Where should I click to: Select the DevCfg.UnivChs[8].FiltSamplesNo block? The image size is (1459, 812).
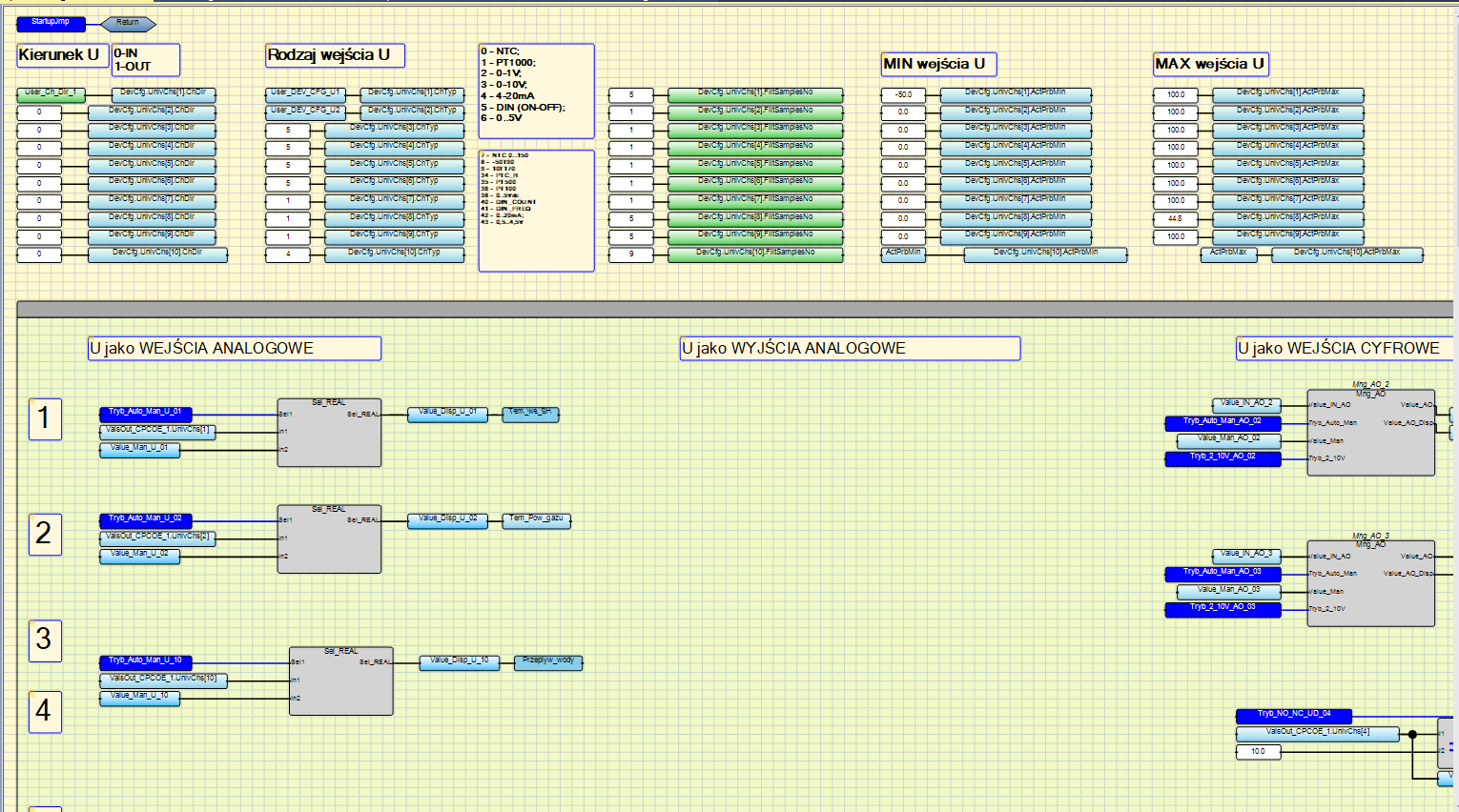click(x=755, y=219)
